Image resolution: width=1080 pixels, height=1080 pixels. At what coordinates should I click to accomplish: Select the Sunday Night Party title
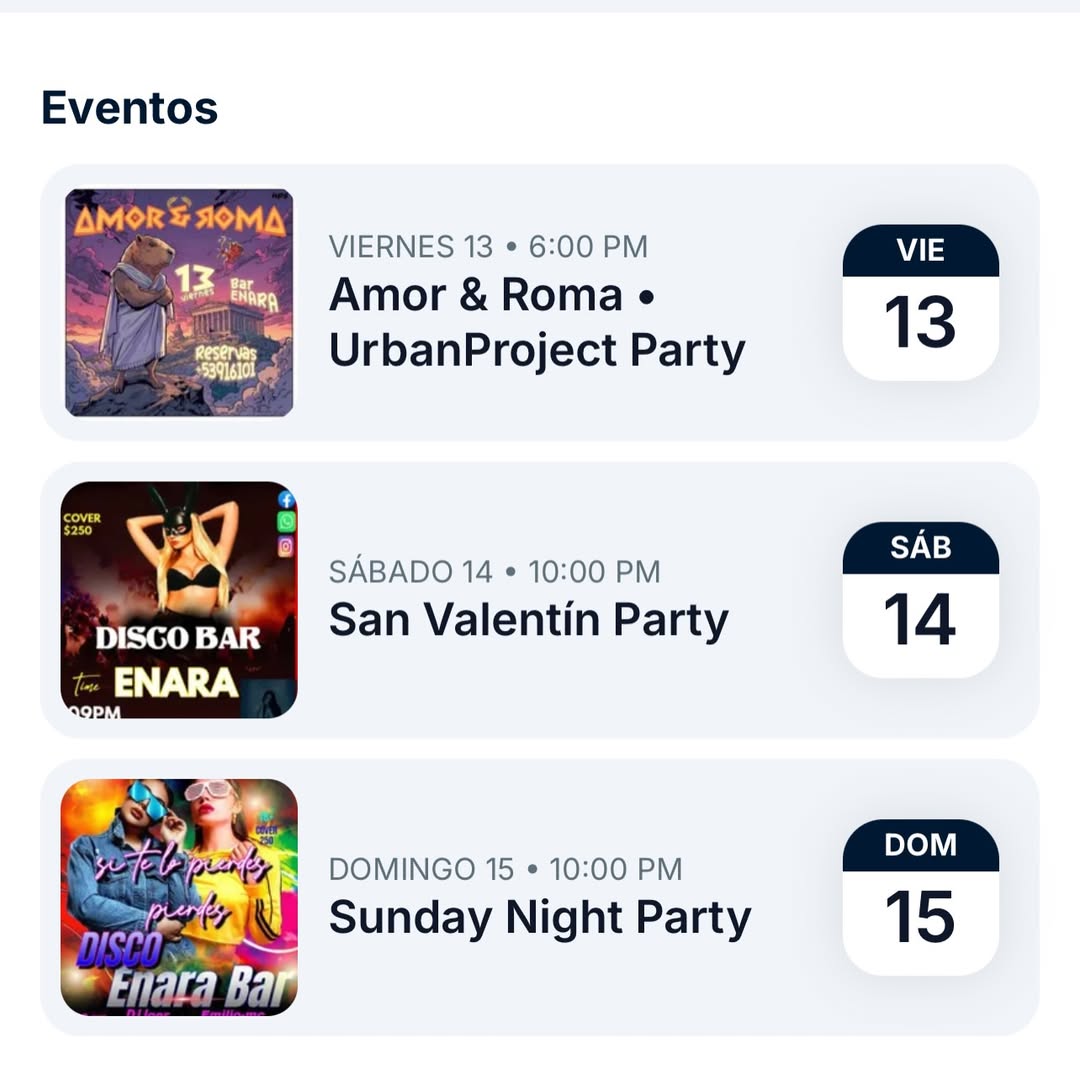click(x=539, y=917)
